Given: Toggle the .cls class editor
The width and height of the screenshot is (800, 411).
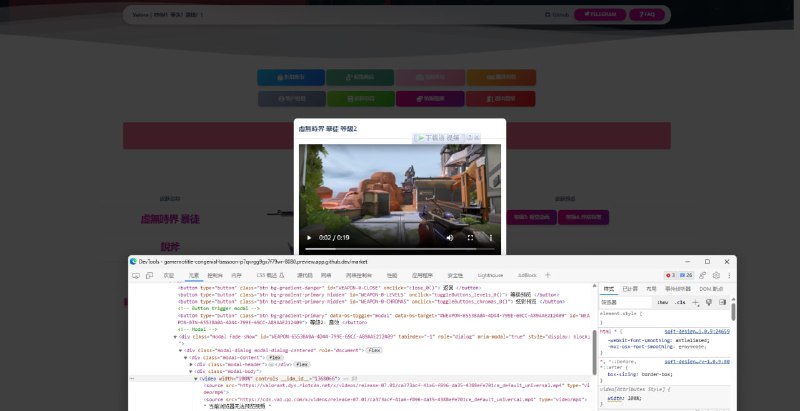Looking at the screenshot, I should click(x=680, y=302).
